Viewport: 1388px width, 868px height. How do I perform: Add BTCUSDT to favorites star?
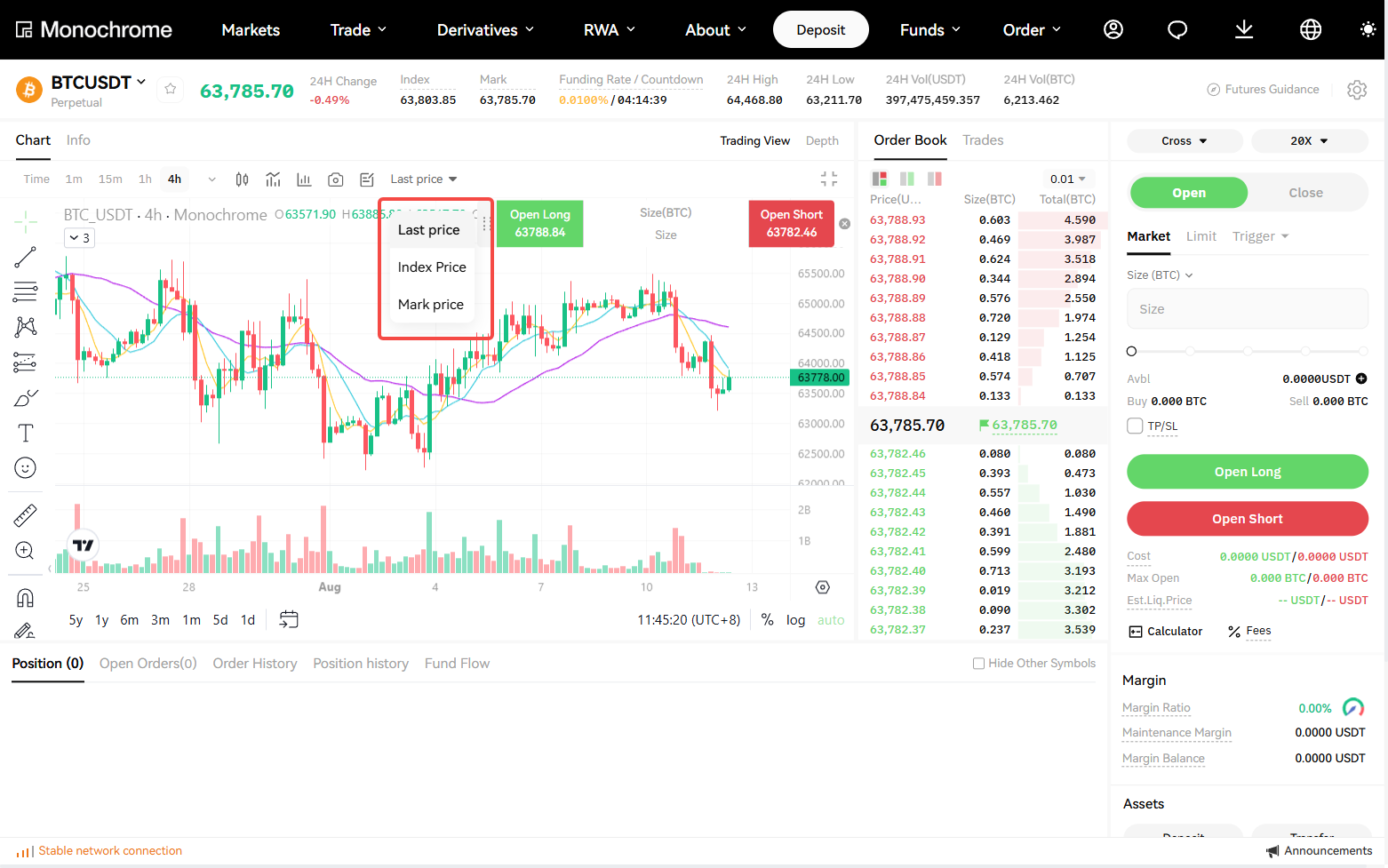pos(171,89)
